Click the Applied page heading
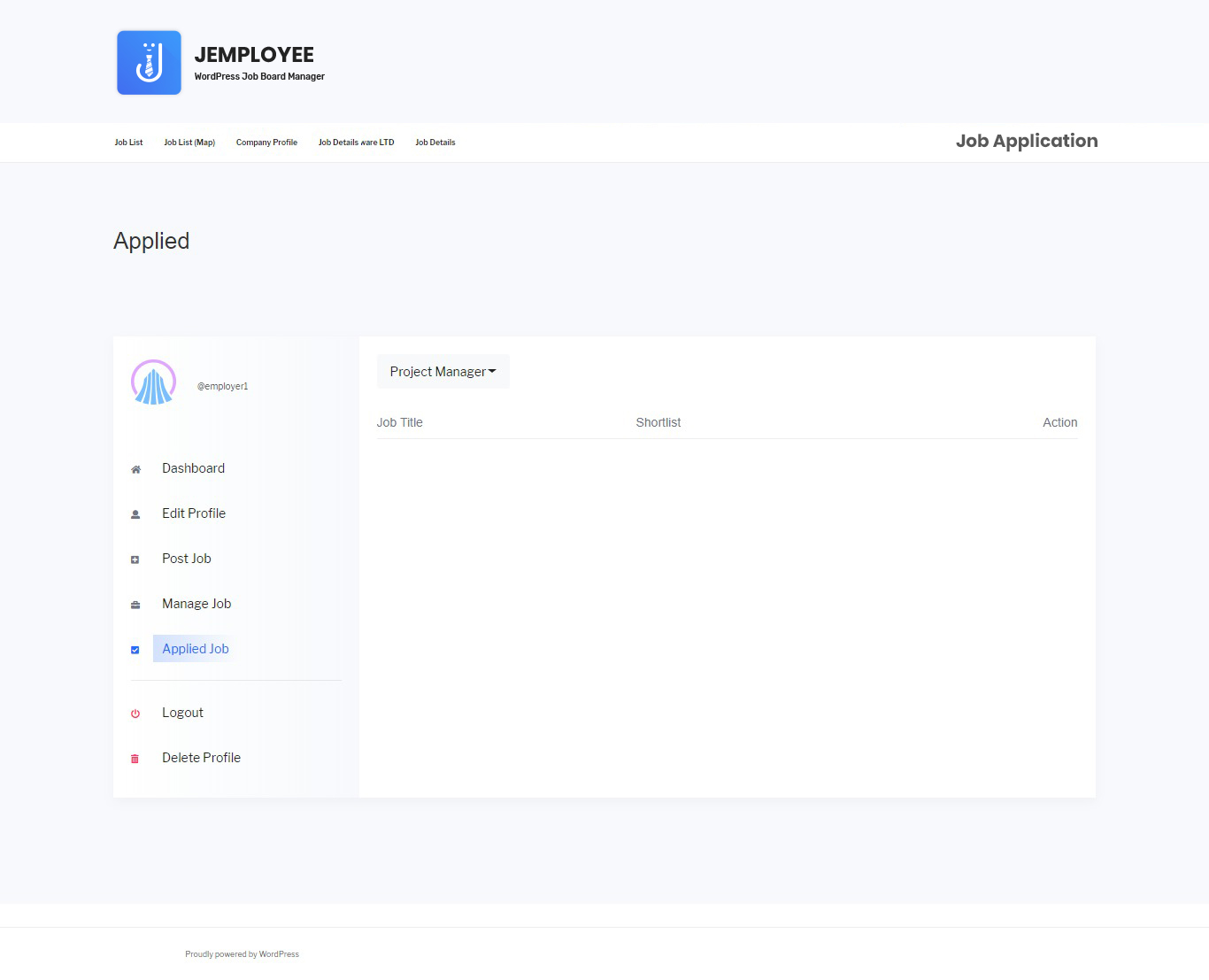Image resolution: width=1209 pixels, height=980 pixels. coord(151,241)
